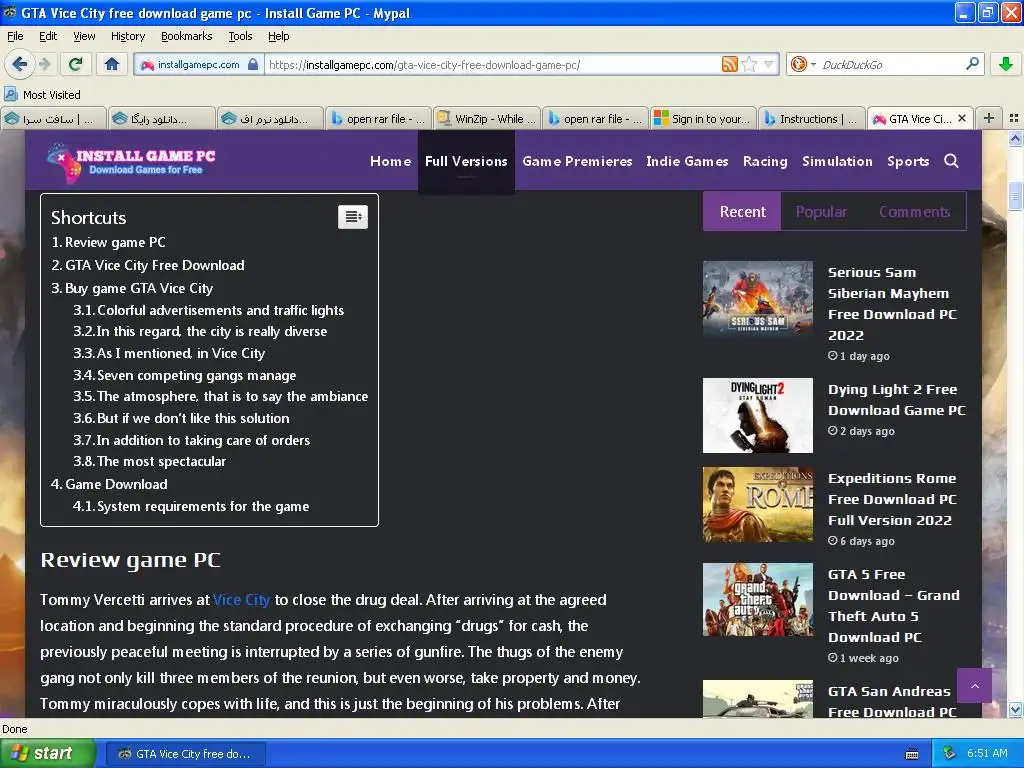
Task: Reload the current page
Action: (75, 64)
